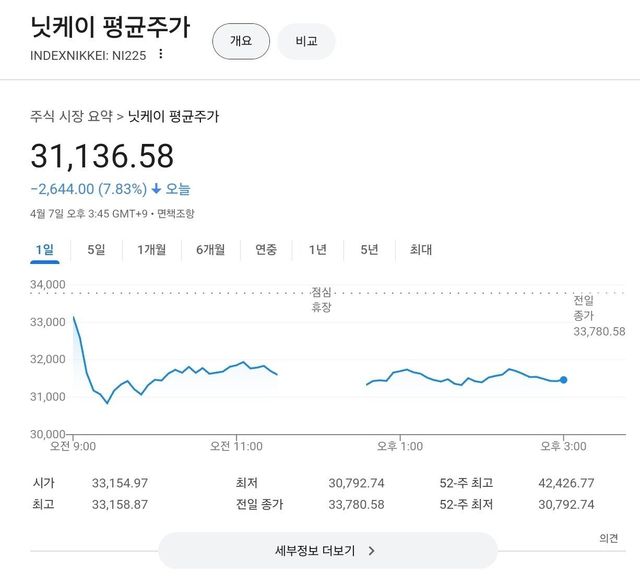Screen dimensions: 640x576
Task: Switch to the 1일 chart tab
Action: (x=44, y=249)
